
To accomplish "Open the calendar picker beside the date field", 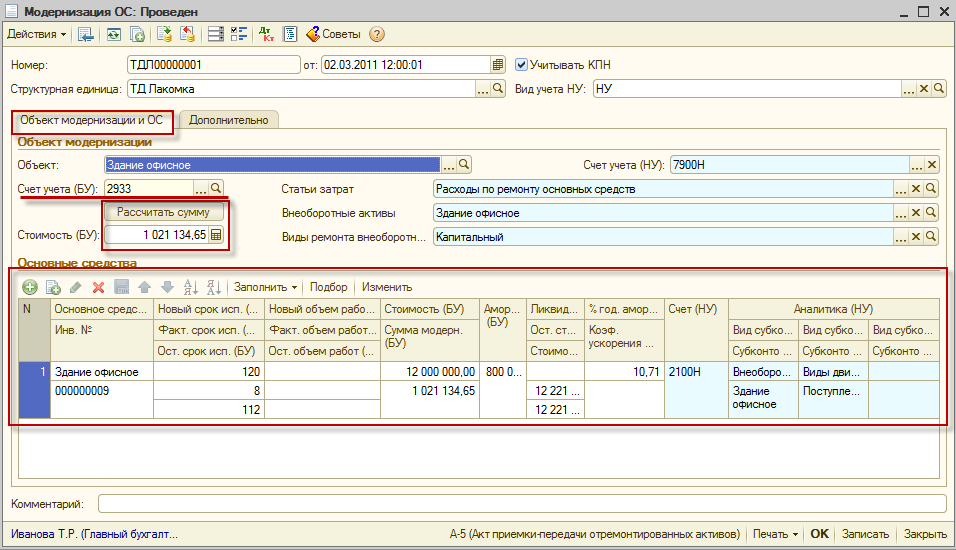I will pyautogui.click(x=498, y=65).
